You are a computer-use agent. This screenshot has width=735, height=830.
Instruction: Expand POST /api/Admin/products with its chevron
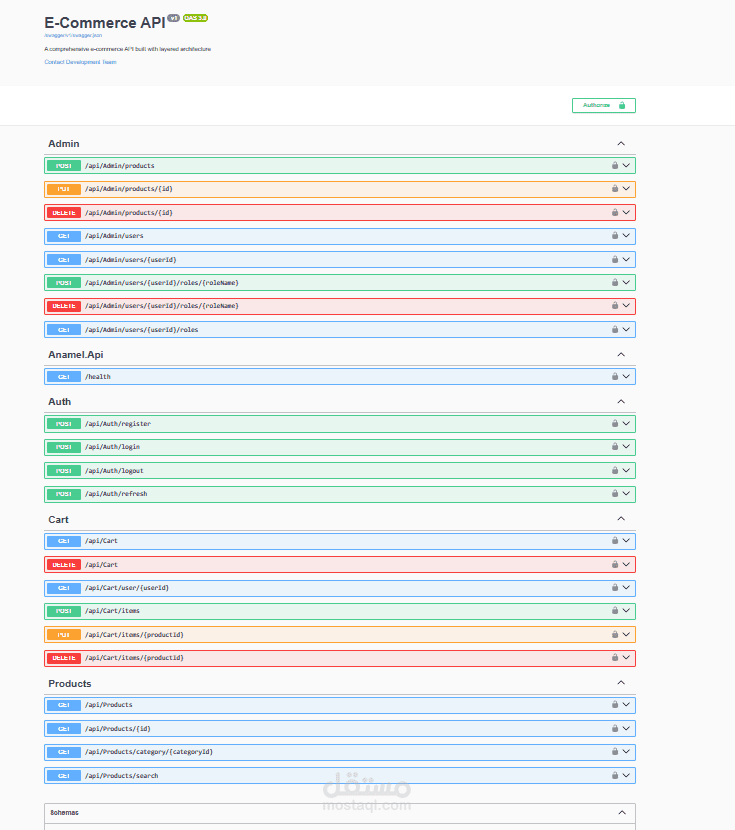[x=626, y=165]
